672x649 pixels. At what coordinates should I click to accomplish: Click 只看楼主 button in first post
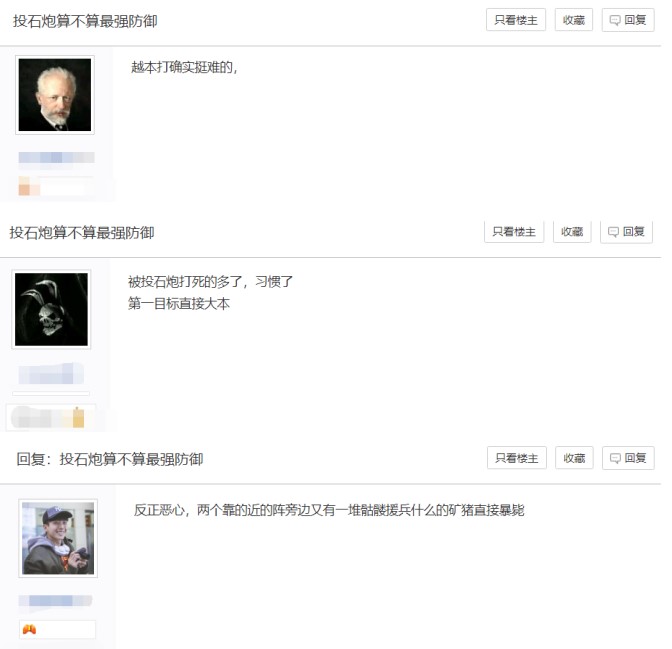[516, 20]
